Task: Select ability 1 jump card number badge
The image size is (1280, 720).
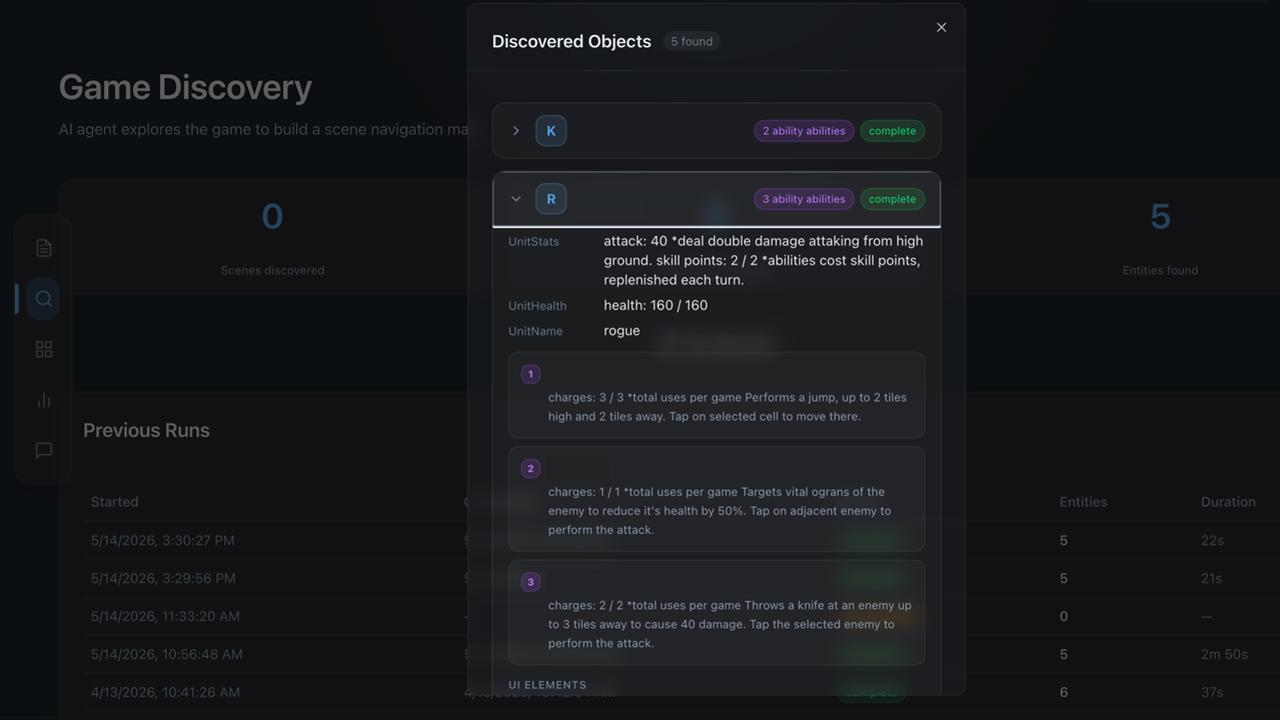Action: pos(530,374)
